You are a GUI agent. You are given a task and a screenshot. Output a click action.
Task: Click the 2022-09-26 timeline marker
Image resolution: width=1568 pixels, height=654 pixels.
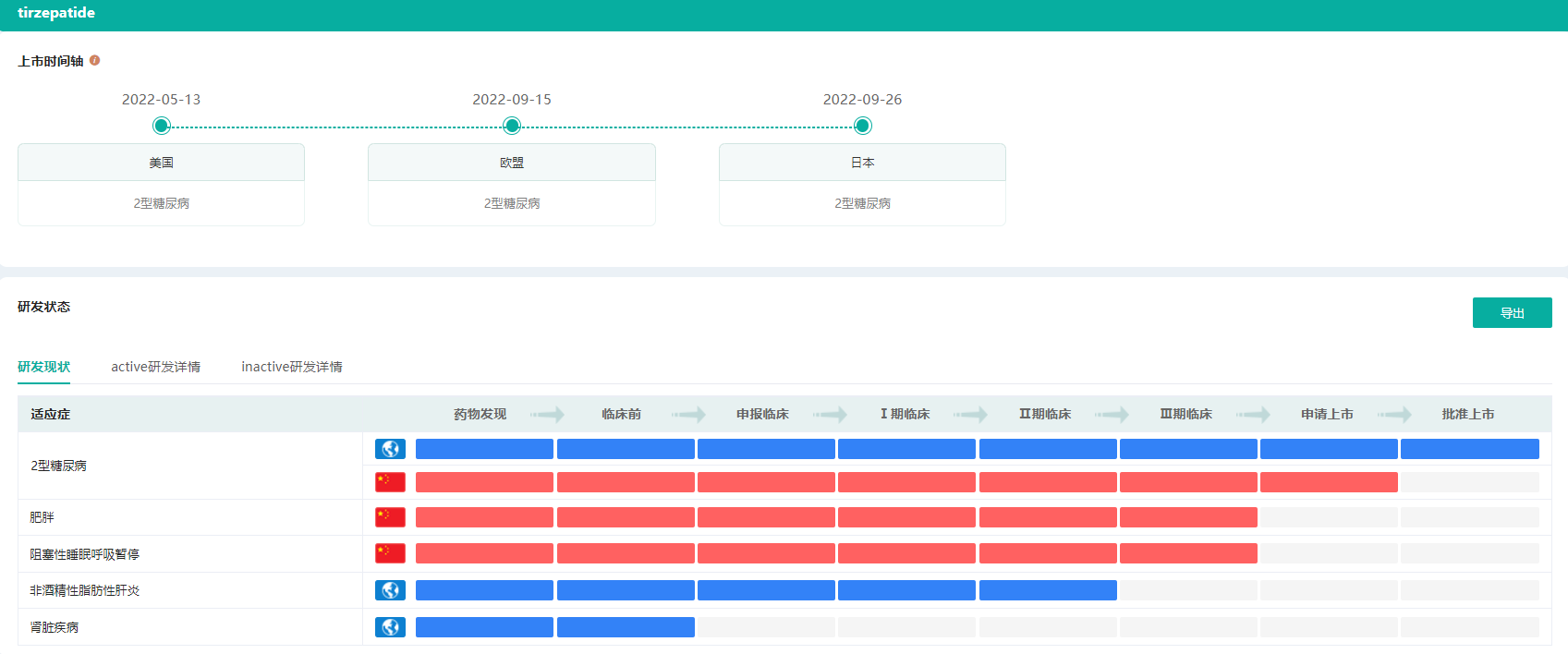click(x=863, y=126)
